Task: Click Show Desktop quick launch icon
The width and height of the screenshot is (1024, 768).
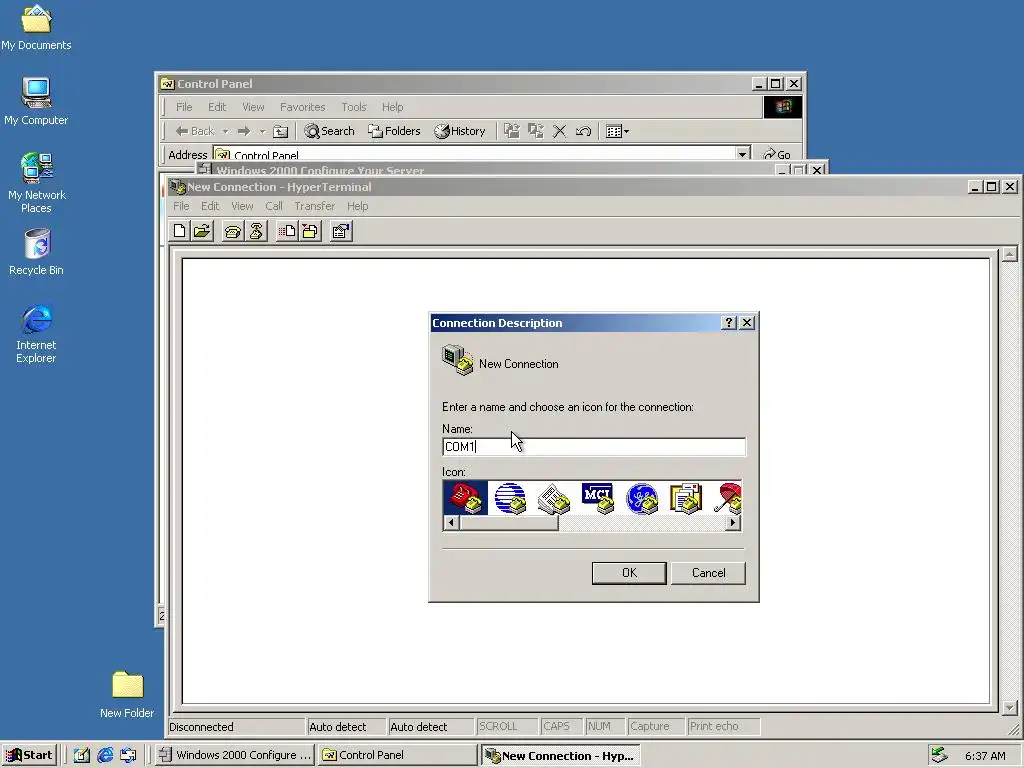Action: [81, 755]
